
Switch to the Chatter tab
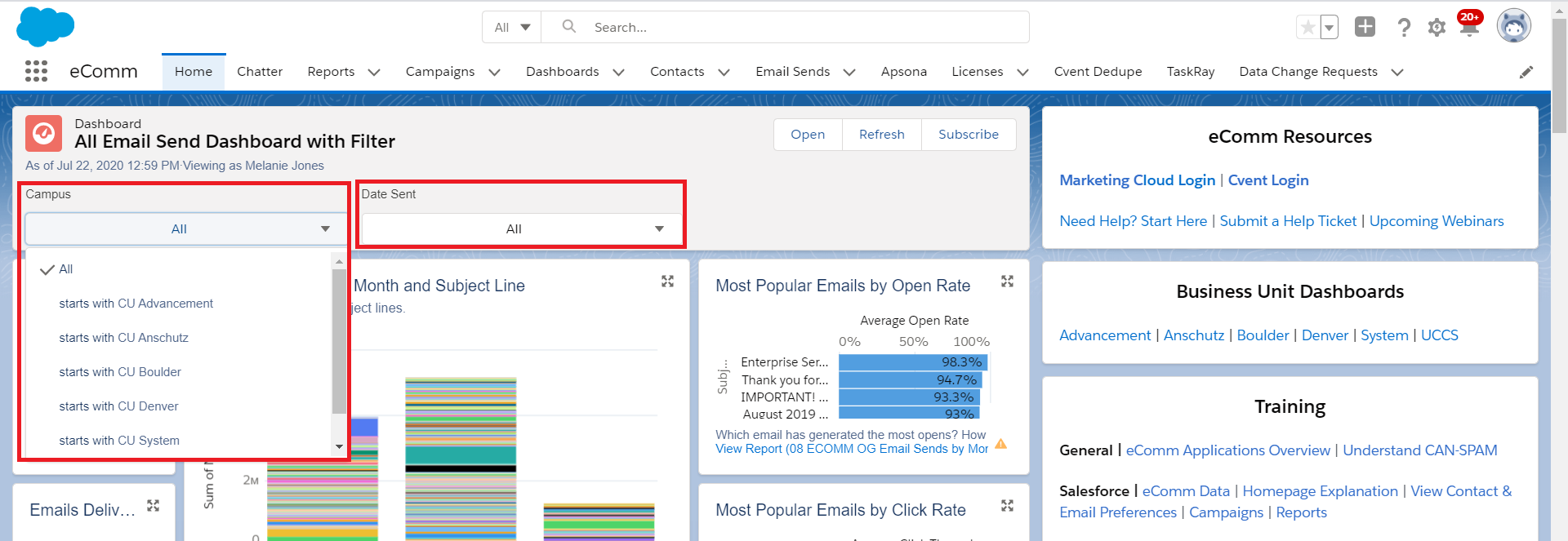click(260, 72)
